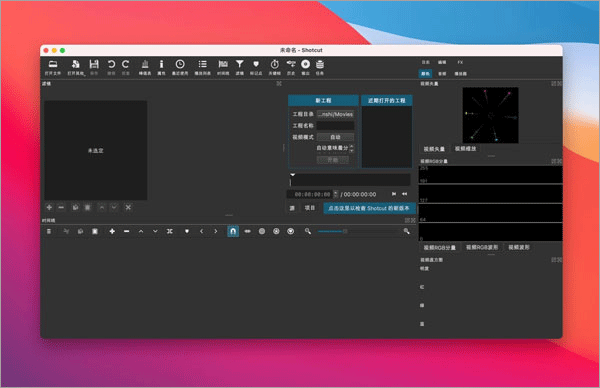Click the Playlist list icon in toolbar
This screenshot has height=388, width=600.
pyautogui.click(x=202, y=67)
